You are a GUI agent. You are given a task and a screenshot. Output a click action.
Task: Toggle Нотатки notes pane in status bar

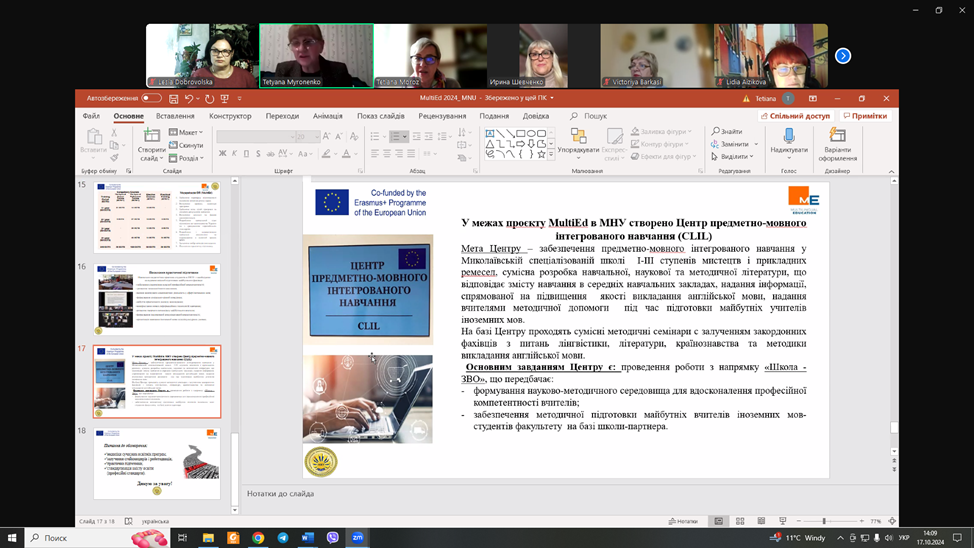click(683, 521)
